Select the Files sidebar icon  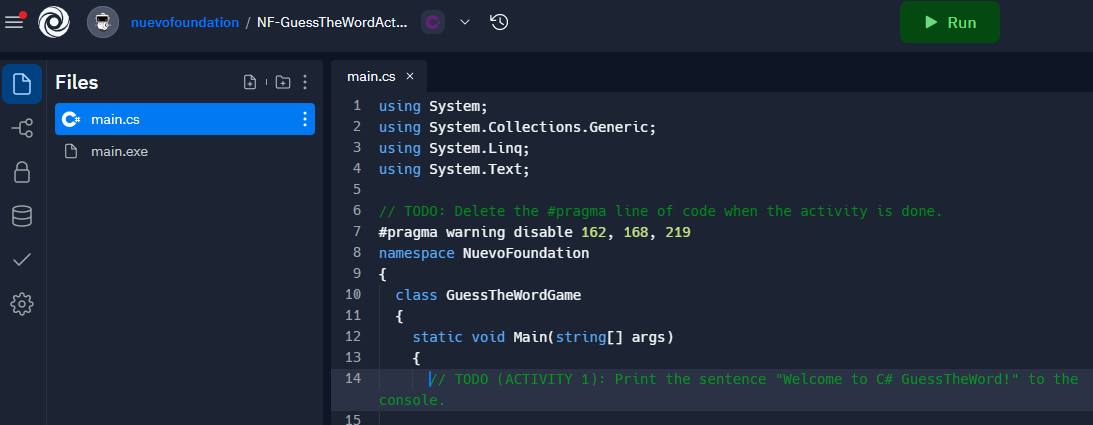22,84
